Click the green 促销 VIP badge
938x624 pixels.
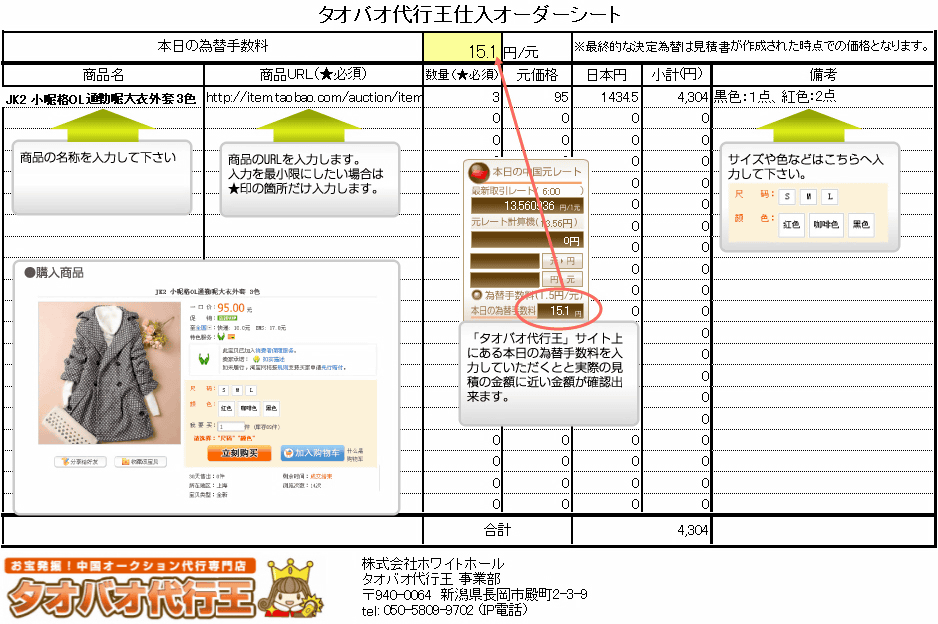coord(227,318)
